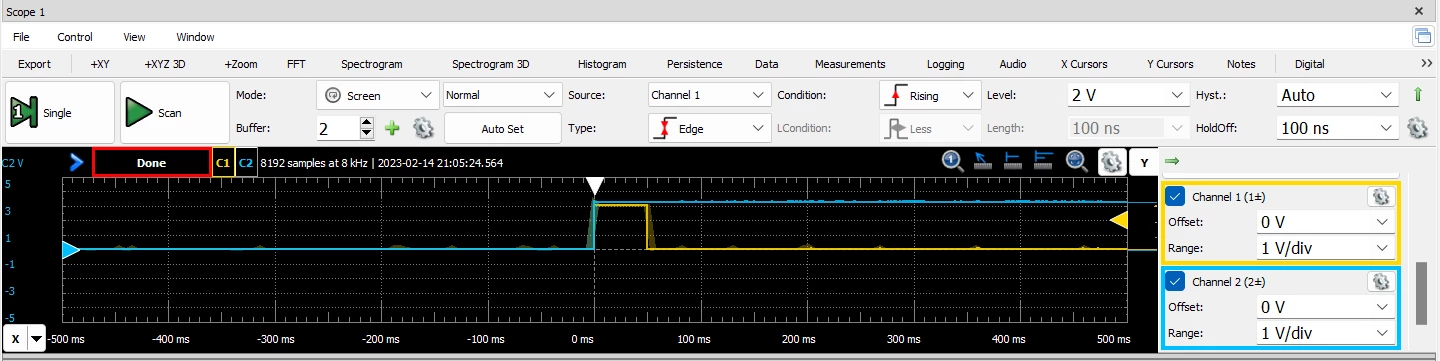This screenshot has height=361, width=1440.
Task: Open Condition dropdown showing Rising
Action: (x=930, y=96)
